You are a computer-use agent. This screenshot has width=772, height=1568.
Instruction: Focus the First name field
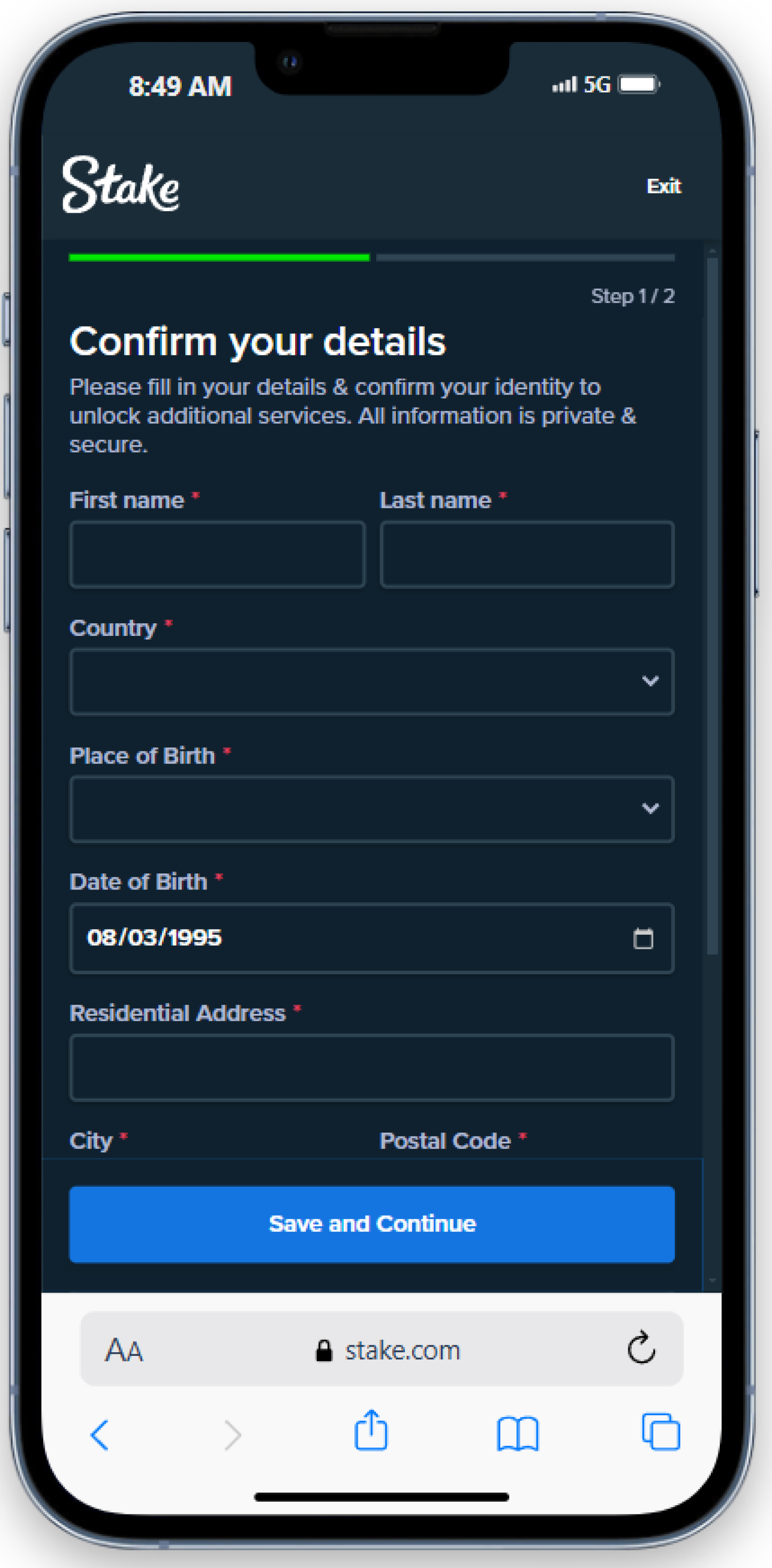point(217,554)
